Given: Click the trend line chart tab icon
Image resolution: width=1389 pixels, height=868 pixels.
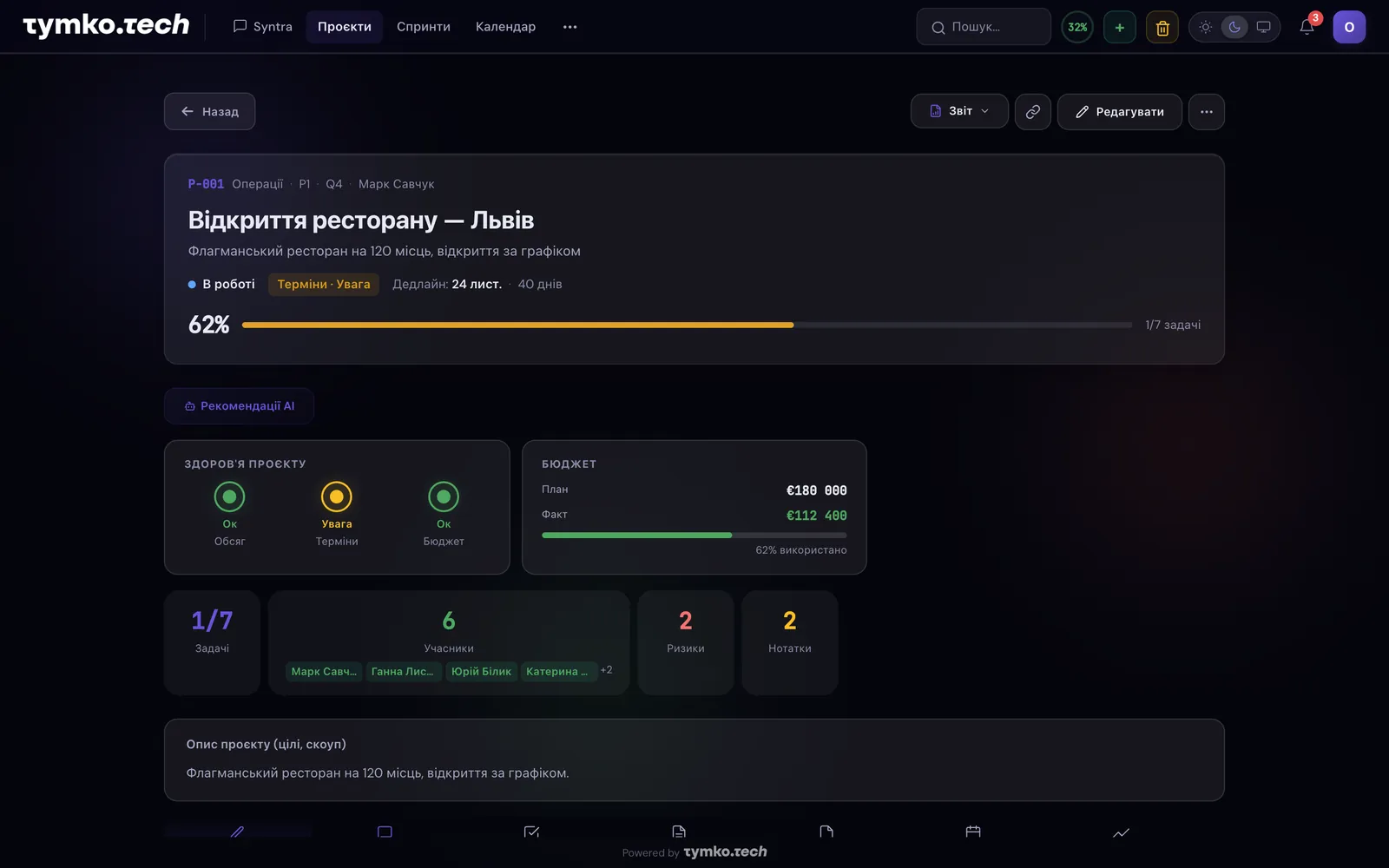Looking at the screenshot, I should tap(1121, 832).
